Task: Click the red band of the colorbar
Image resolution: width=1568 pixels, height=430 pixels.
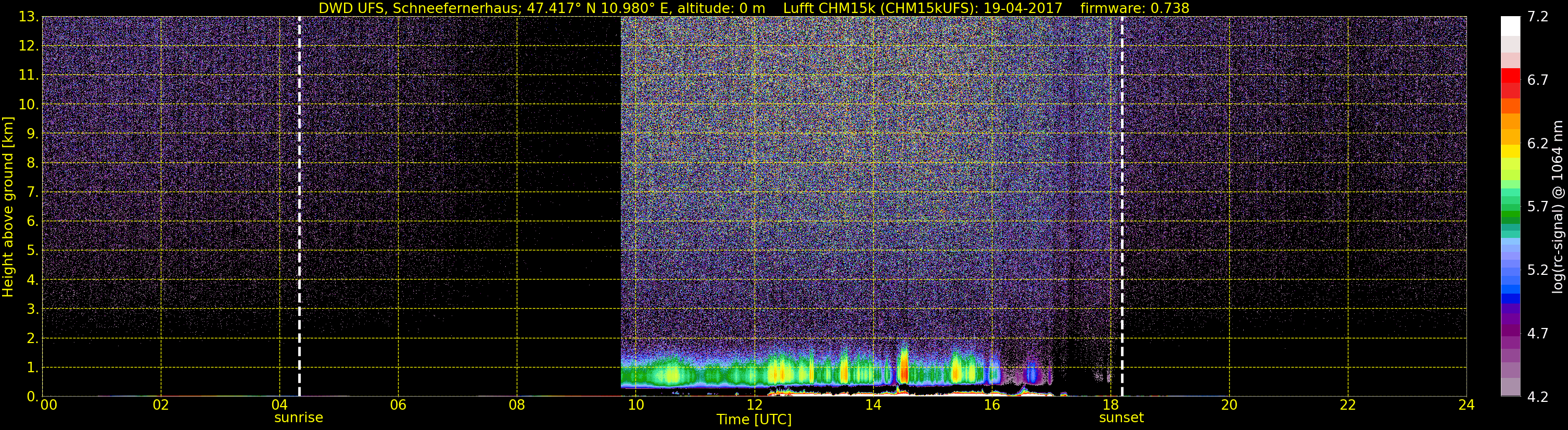Action: 1510,76
